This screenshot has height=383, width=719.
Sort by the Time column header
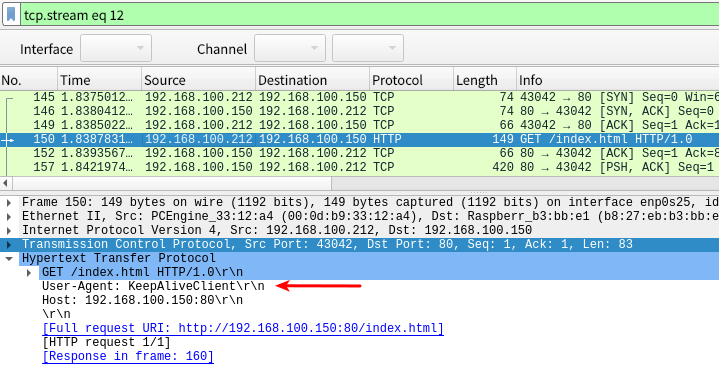tap(100, 80)
